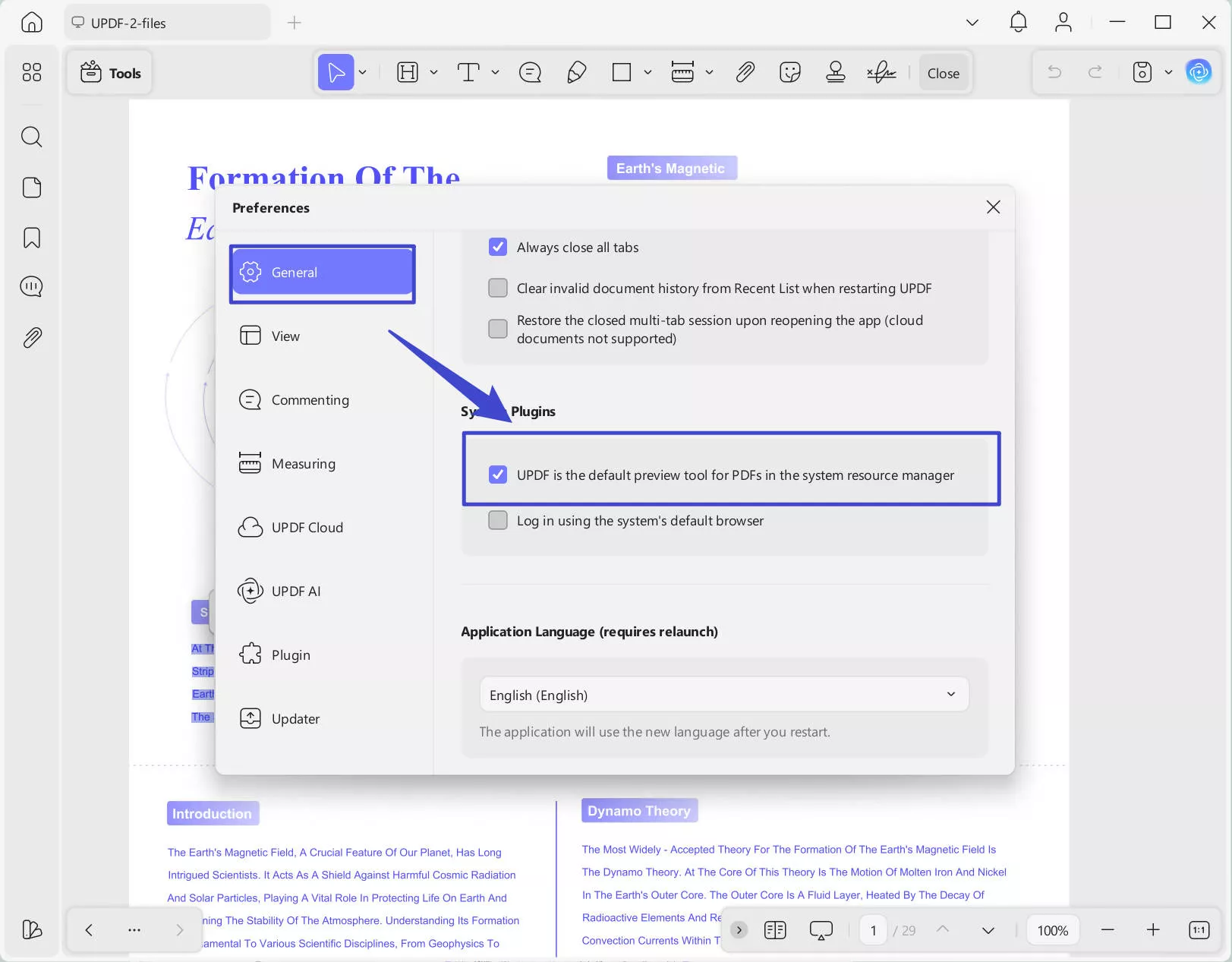
Task: Switch to UPDF AI preferences tab
Action: (x=323, y=591)
